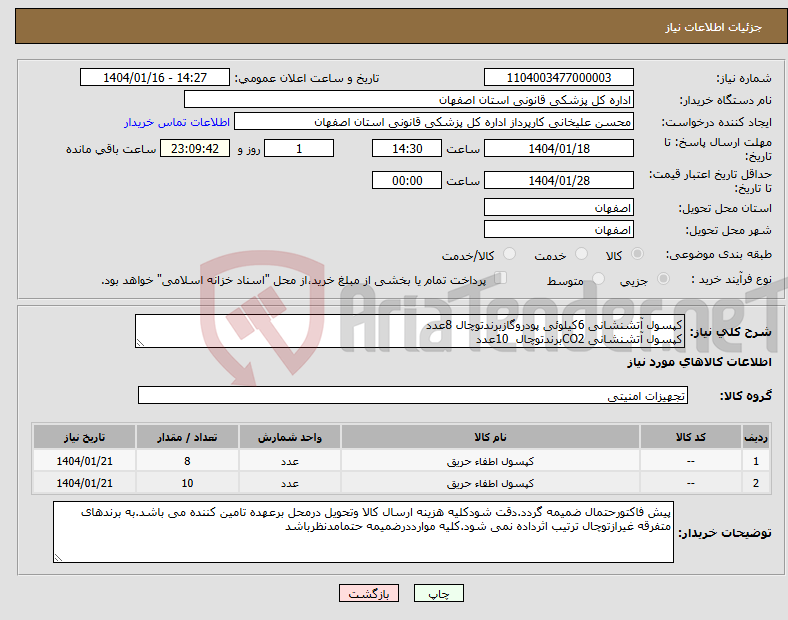Click the جزئیات اطلاعات نیاز header title
This screenshot has height=620, width=788.
[x=714, y=27]
